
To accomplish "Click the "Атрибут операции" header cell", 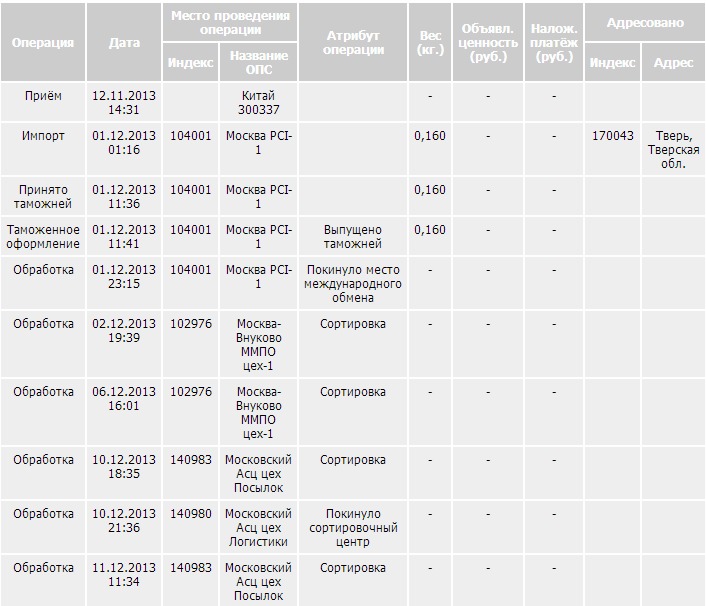I will coord(354,43).
